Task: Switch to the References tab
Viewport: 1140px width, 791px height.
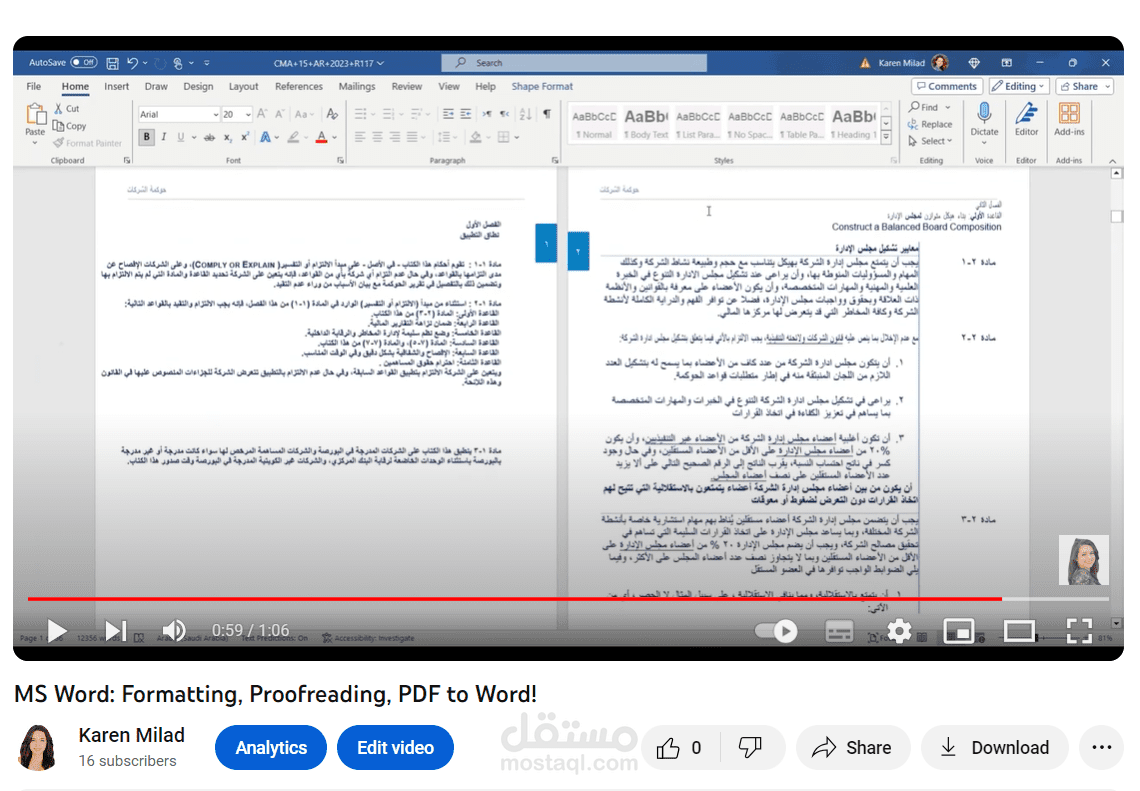Action: click(299, 86)
